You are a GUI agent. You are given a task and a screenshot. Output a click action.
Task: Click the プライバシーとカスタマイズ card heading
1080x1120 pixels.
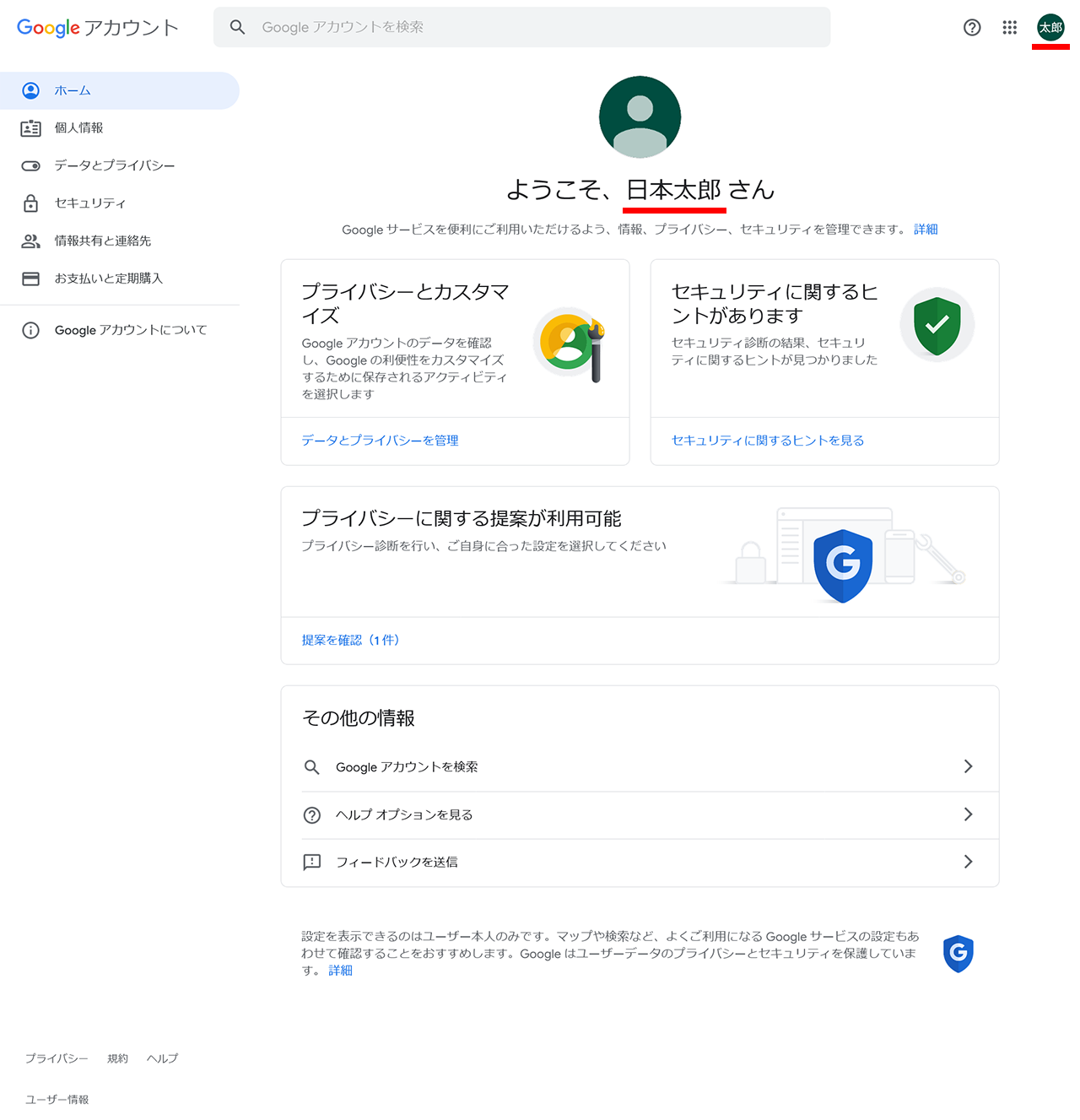(x=405, y=304)
